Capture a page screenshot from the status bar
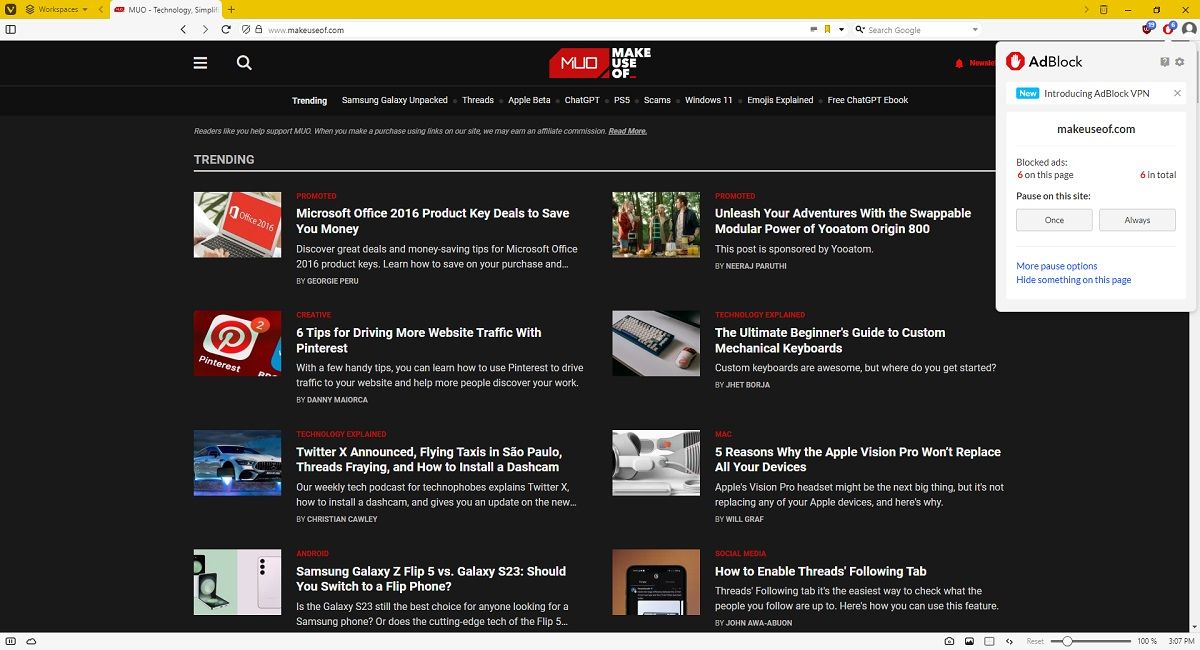Image resolution: width=1200 pixels, height=650 pixels. [949, 641]
